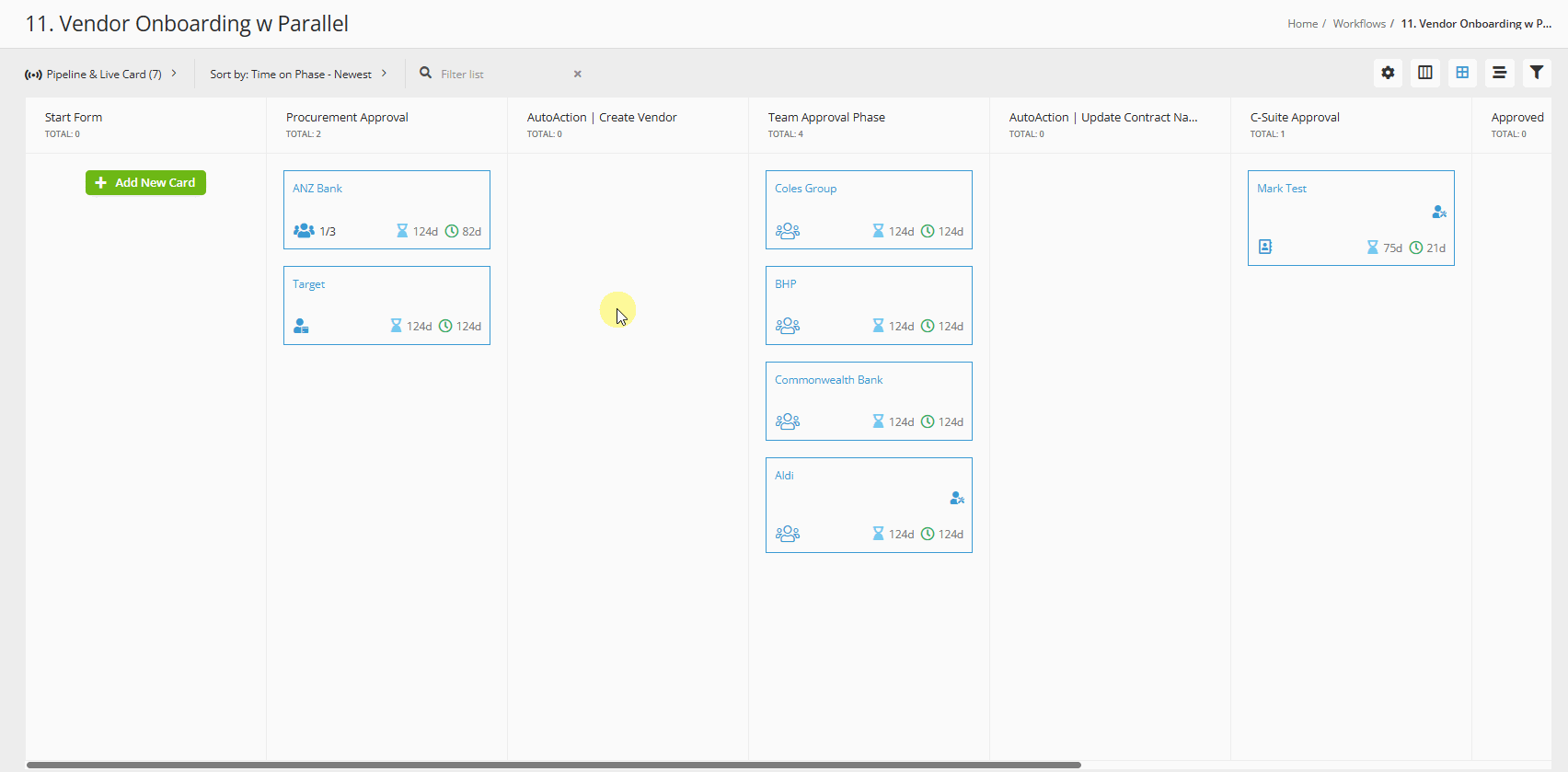Click the hourglass icon on BHP card
The image size is (1568, 772).
coord(878,326)
